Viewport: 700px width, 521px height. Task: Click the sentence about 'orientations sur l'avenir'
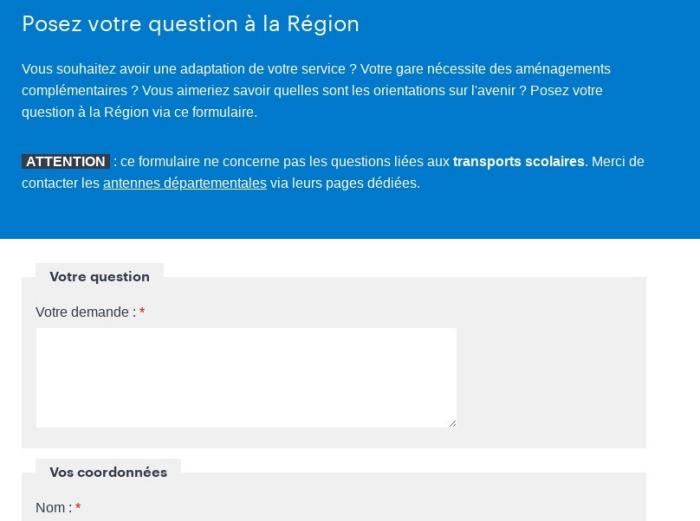[334, 90]
